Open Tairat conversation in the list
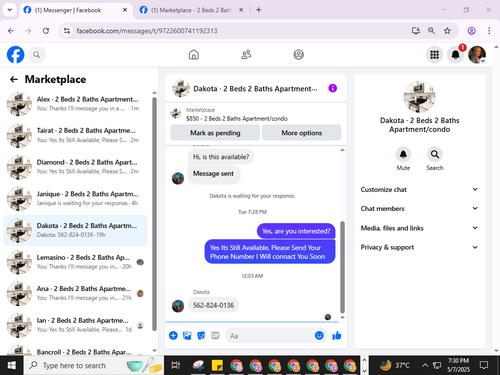The image size is (500, 375). (x=75, y=135)
